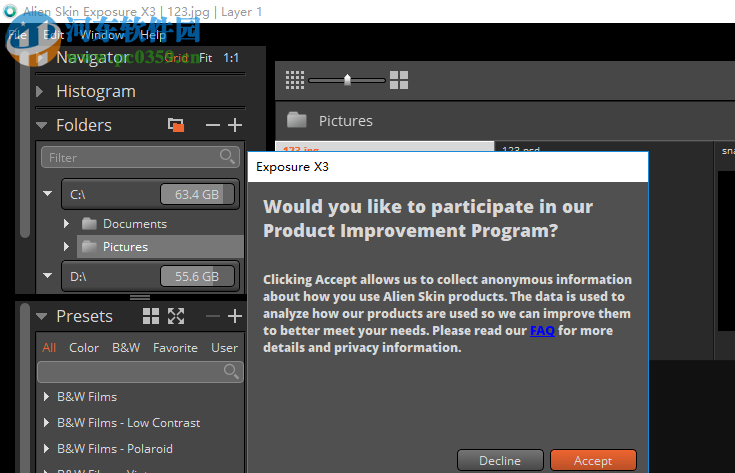The width and height of the screenshot is (735, 473).
Task: Expand the Pictures folder node
Action: 66,247
